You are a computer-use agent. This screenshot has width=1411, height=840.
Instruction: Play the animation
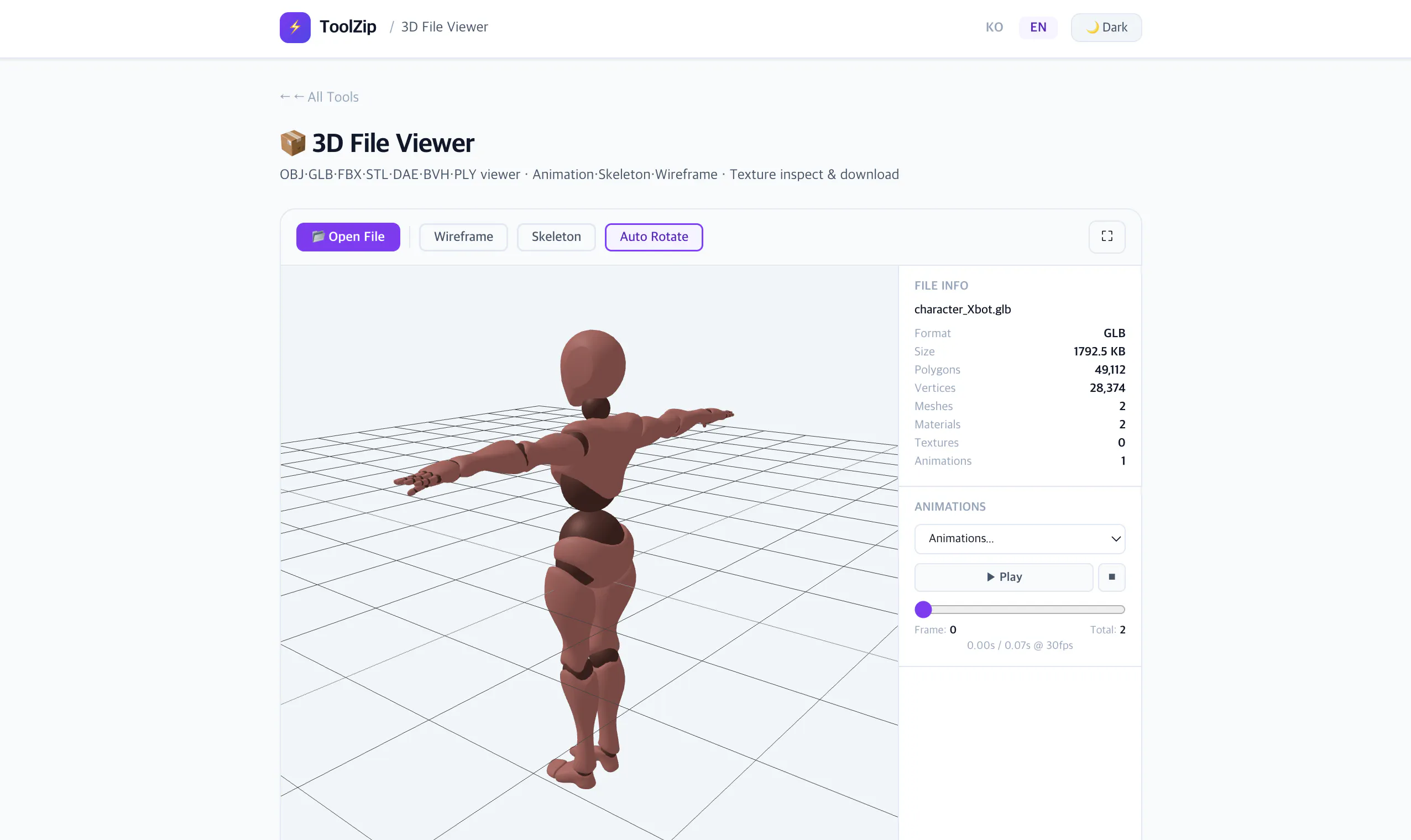pos(1004,577)
